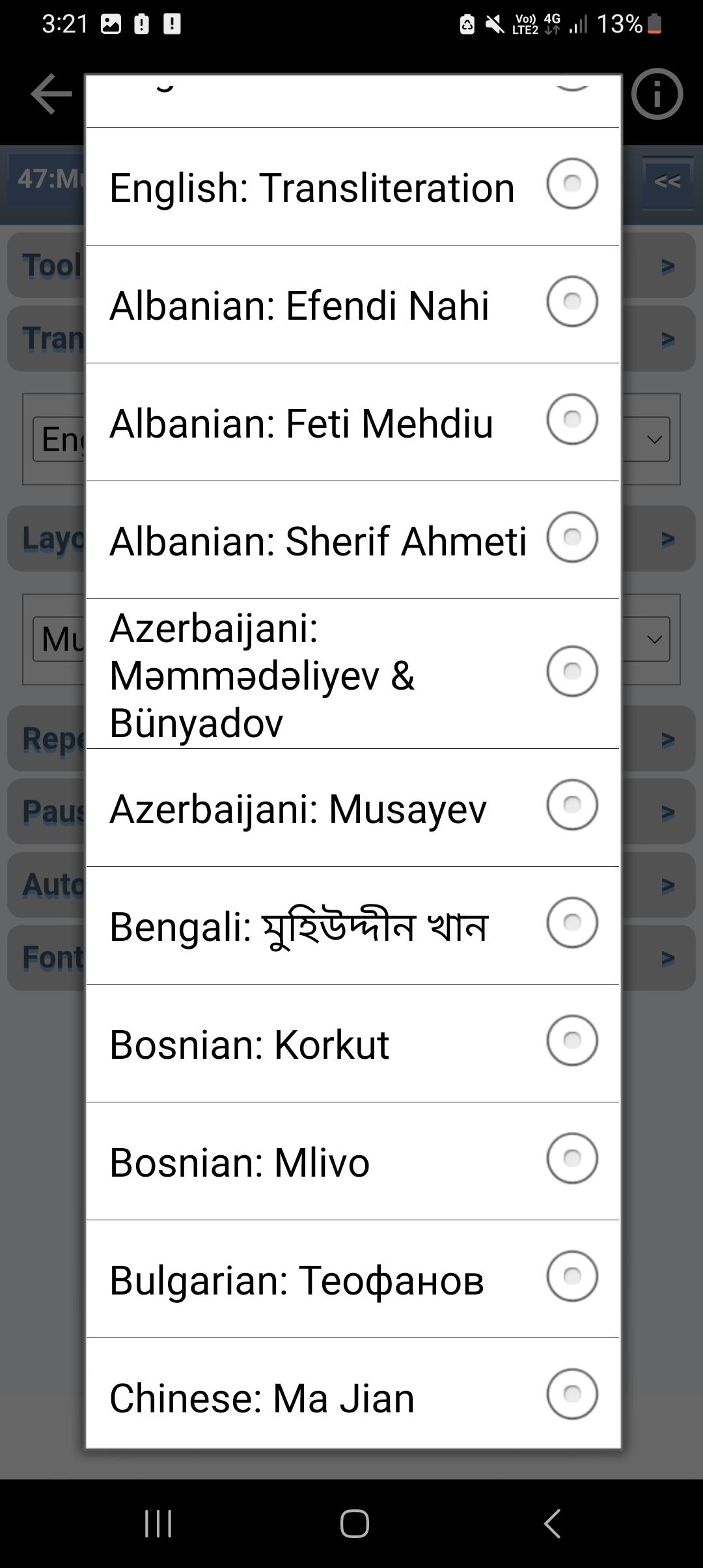This screenshot has height=1568, width=703.
Task: Open the Recent apps navigation icon
Action: [158, 1523]
